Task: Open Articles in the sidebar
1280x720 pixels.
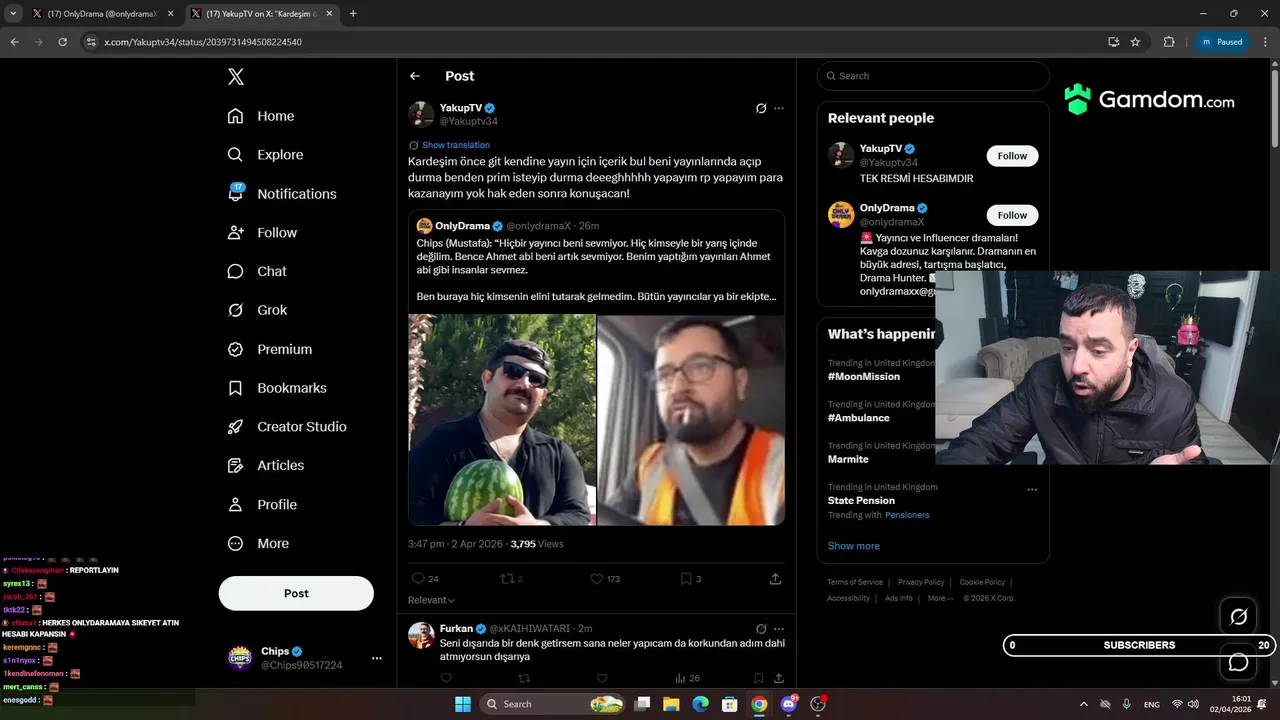Action: pyautogui.click(x=266, y=465)
